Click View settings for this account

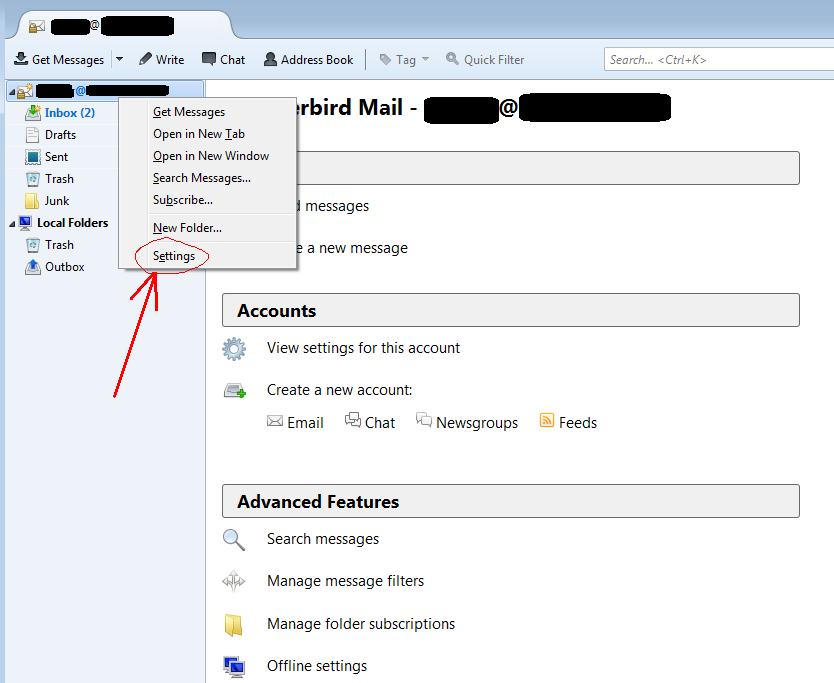tap(363, 348)
